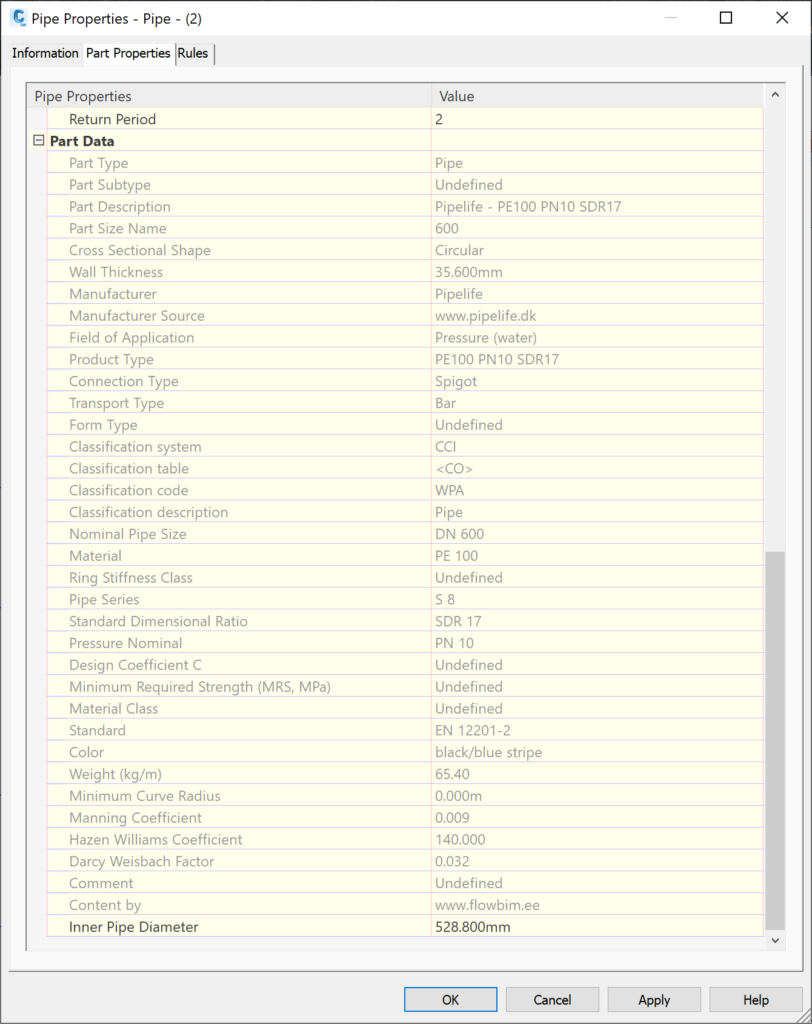Click Manufacturer value Pipelife

[x=459, y=294]
